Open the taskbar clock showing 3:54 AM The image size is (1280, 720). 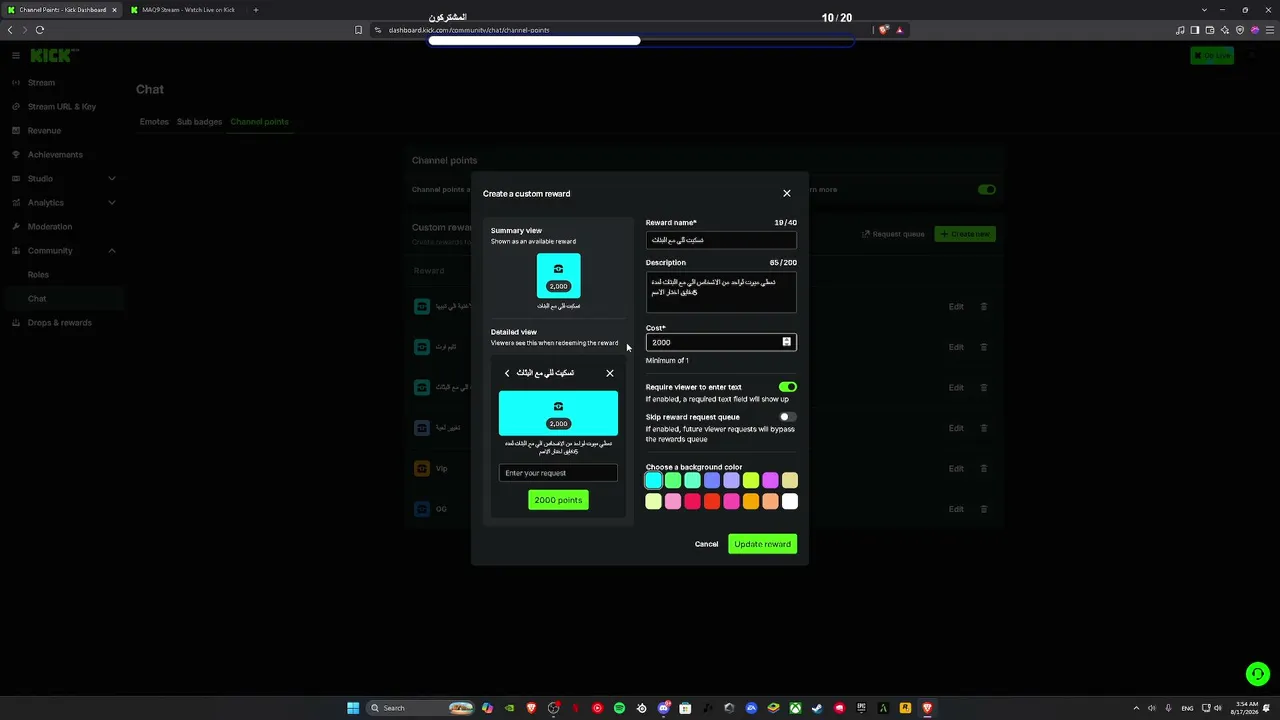coord(1246,708)
